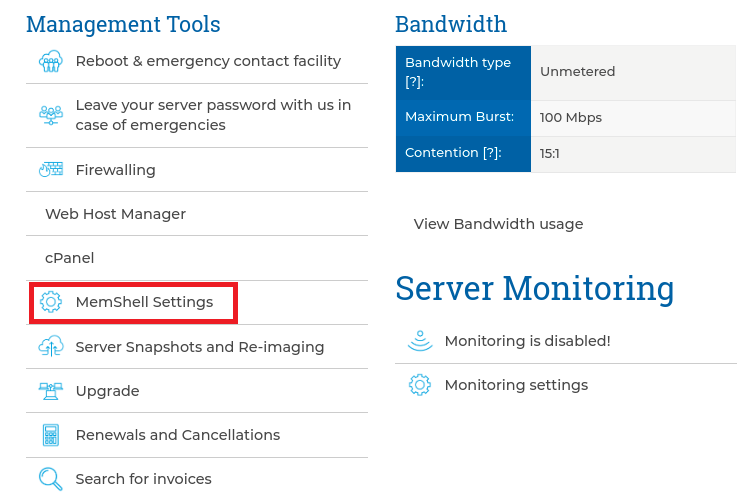
Task: Click the monitoring signal status icon
Action: click(420, 341)
